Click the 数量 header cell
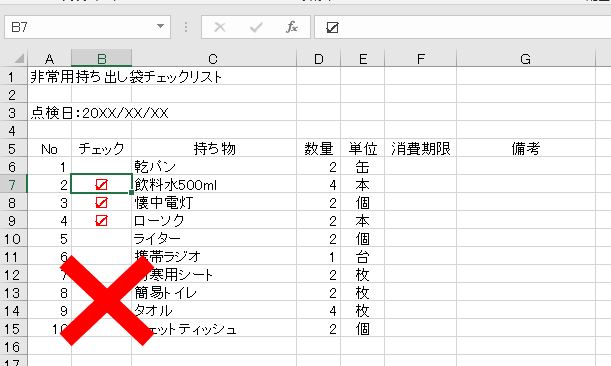The width and height of the screenshot is (611, 366). [x=318, y=149]
